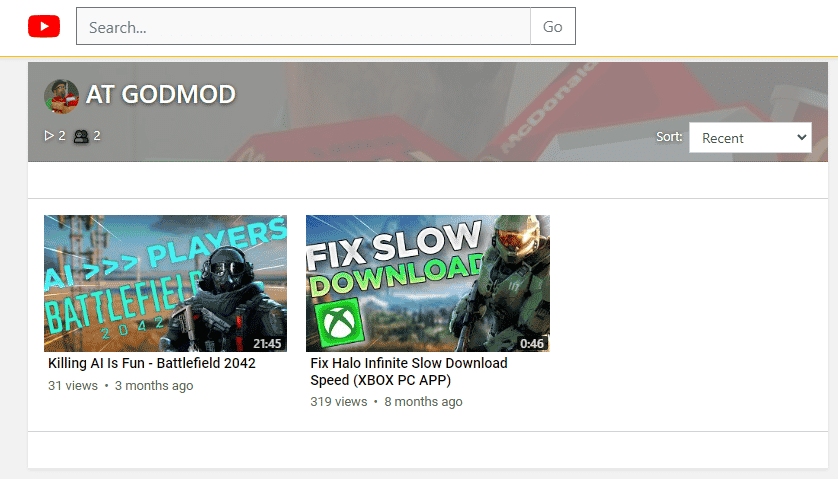This screenshot has height=479, width=838.
Task: Click the red YouTube logo icon
Action: click(x=44, y=26)
